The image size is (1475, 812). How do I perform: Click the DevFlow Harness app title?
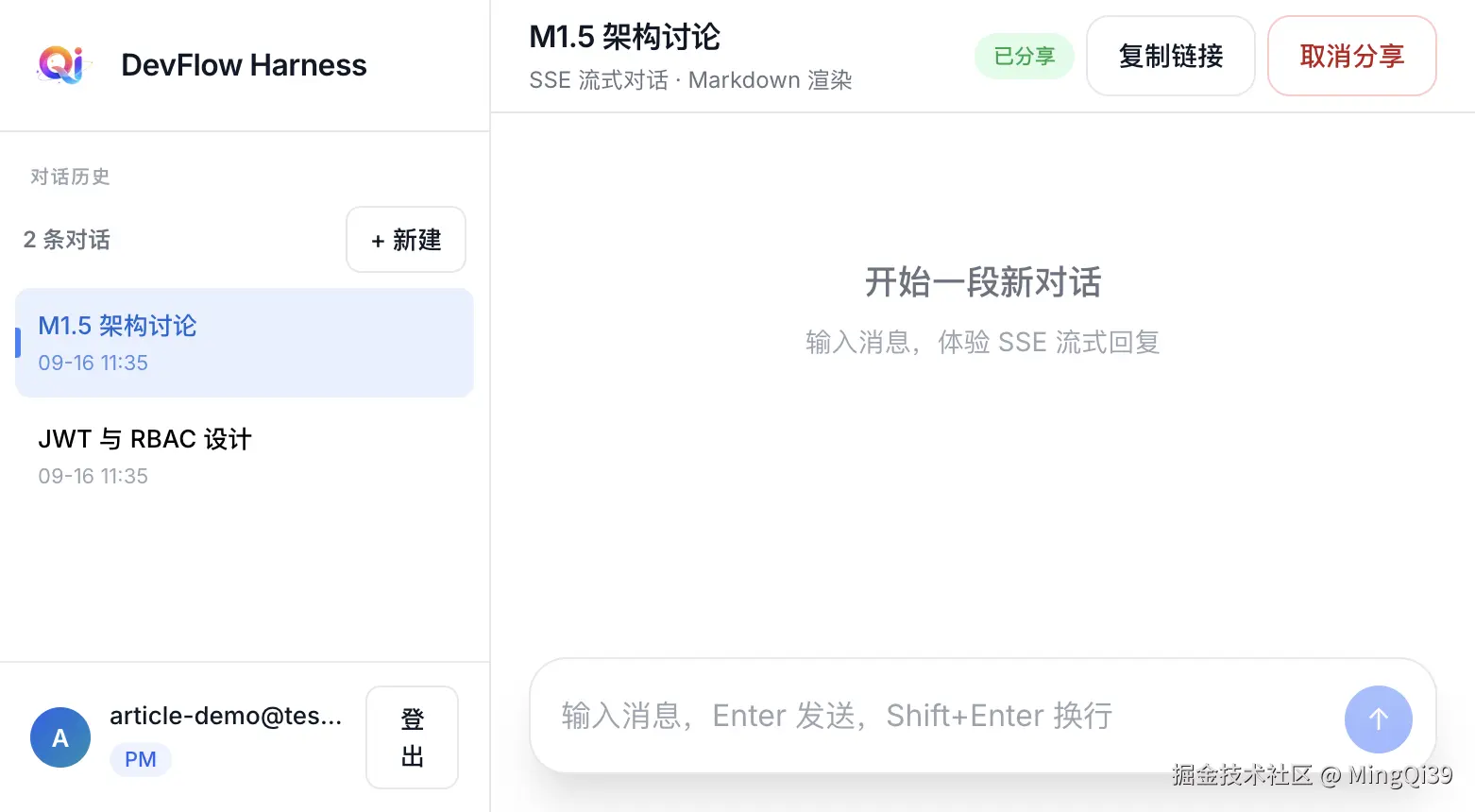coord(244,65)
